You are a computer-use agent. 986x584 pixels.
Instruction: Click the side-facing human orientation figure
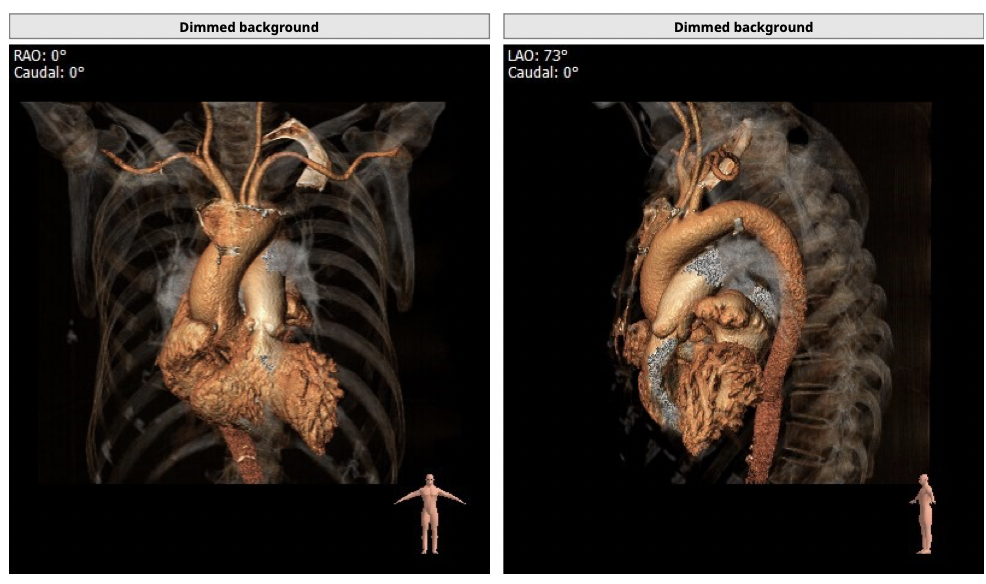pos(925,513)
